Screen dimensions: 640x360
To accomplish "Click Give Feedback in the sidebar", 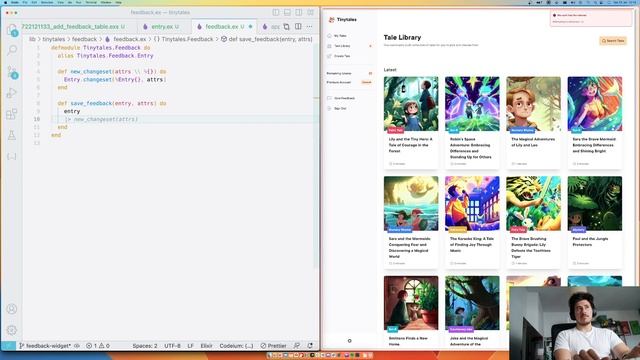I will (344, 98).
